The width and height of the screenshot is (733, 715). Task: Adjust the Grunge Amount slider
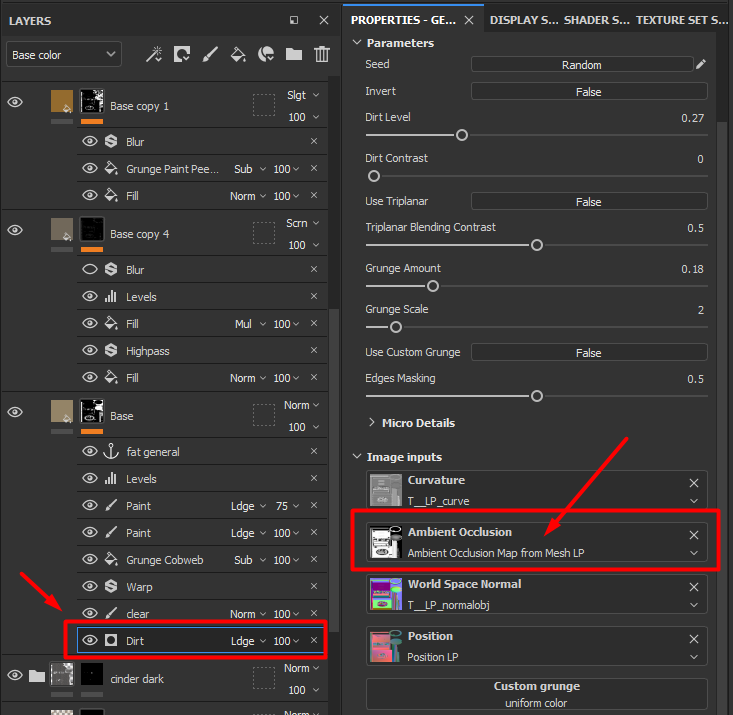point(433,286)
